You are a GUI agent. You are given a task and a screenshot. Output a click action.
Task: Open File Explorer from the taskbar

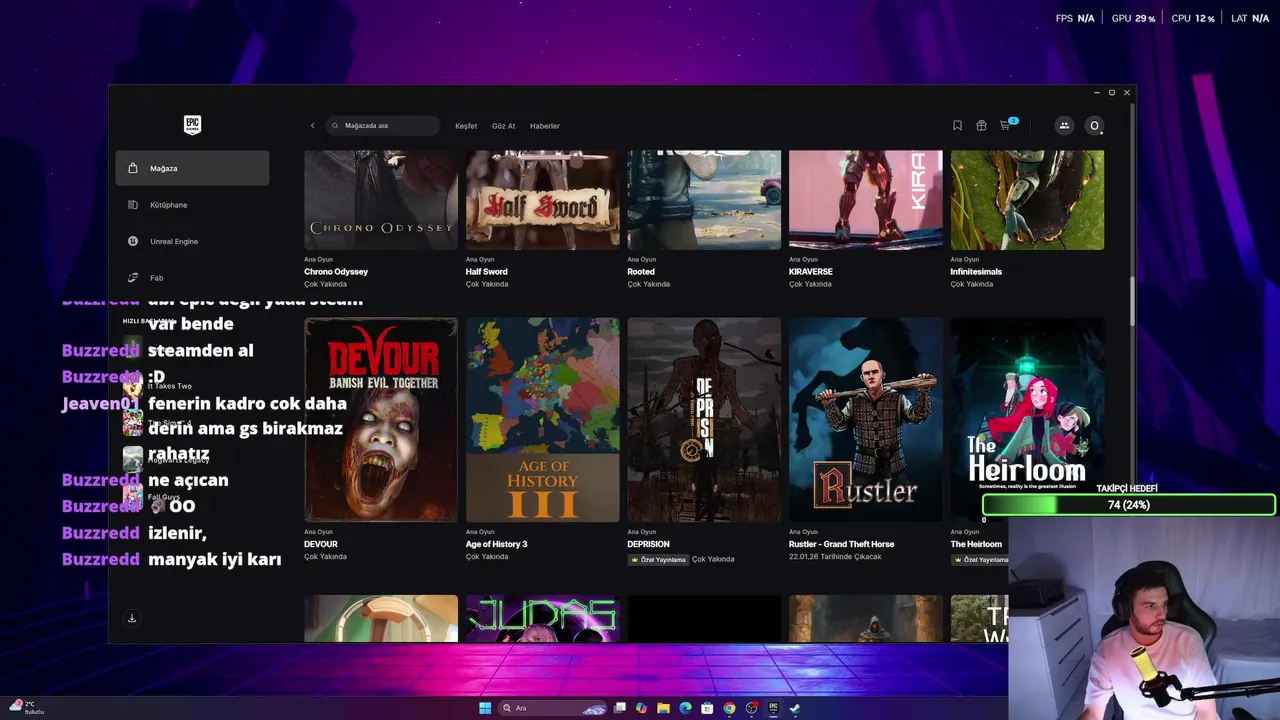(x=663, y=708)
